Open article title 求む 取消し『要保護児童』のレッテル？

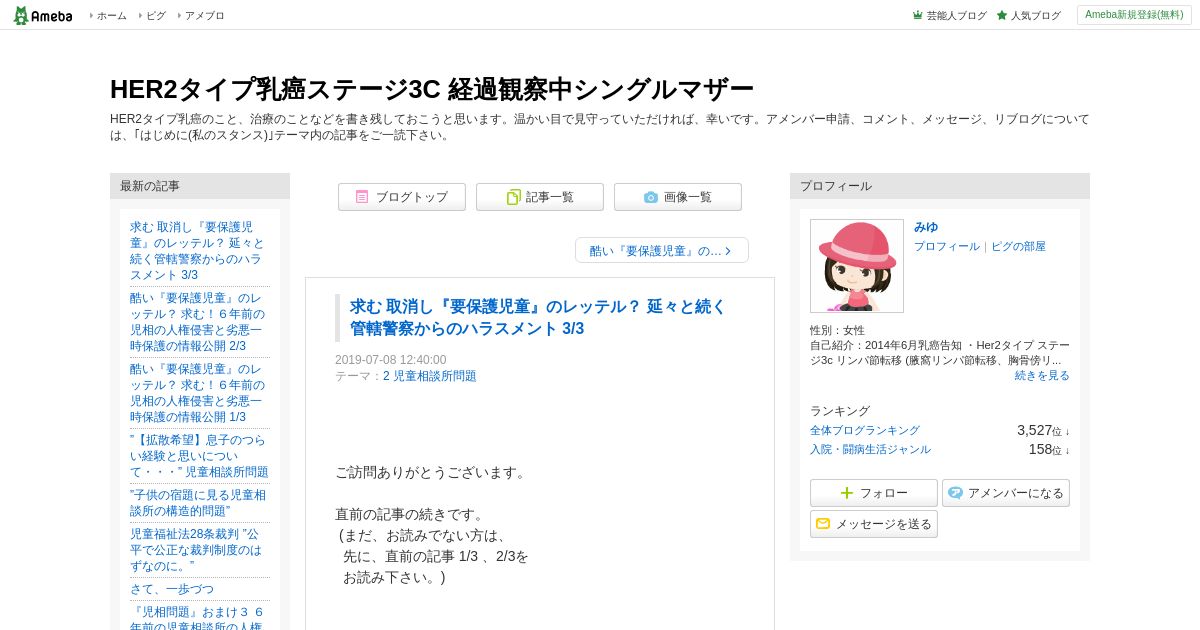coord(538,318)
